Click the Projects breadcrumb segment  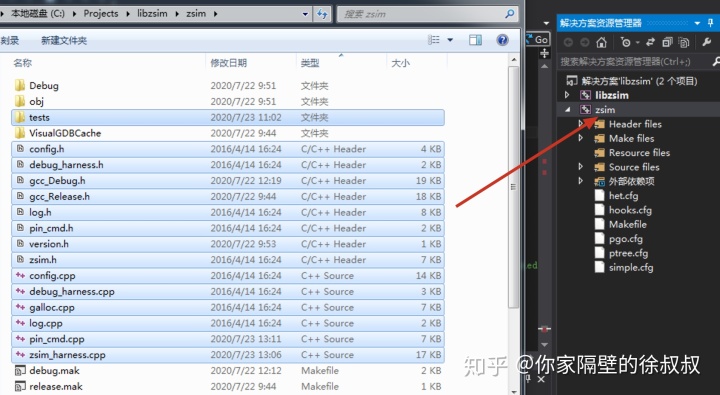point(101,13)
